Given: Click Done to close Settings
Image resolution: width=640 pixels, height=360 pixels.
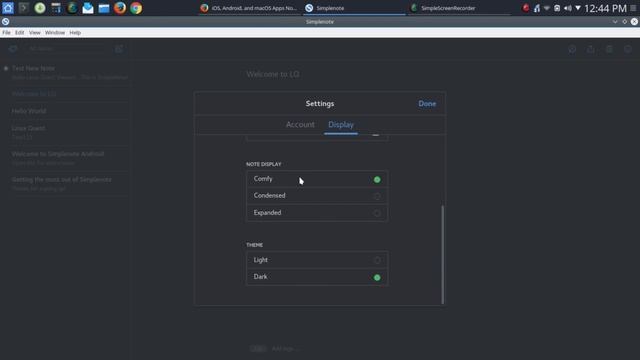Looking at the screenshot, I should (427, 104).
